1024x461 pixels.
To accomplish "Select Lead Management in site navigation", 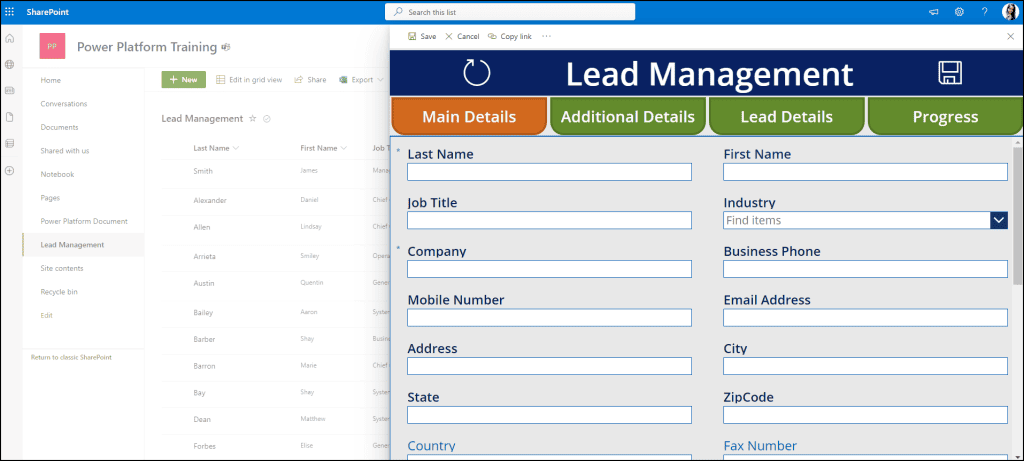I will pyautogui.click(x=72, y=245).
